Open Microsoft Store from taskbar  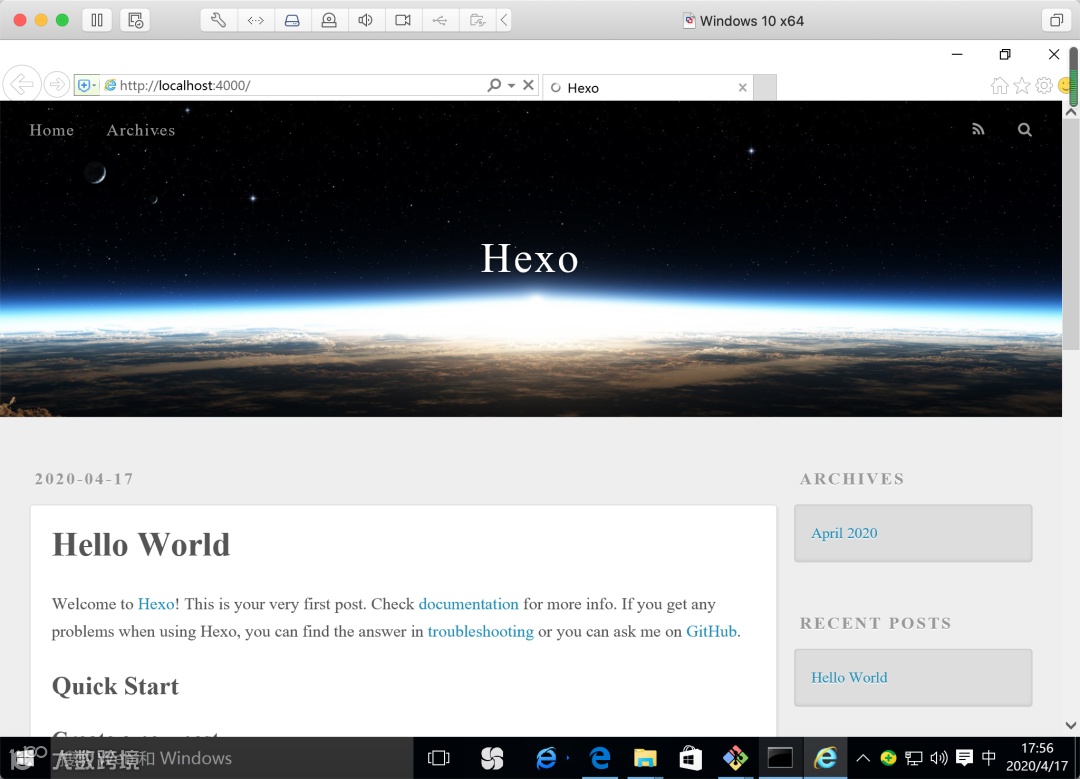pos(690,758)
